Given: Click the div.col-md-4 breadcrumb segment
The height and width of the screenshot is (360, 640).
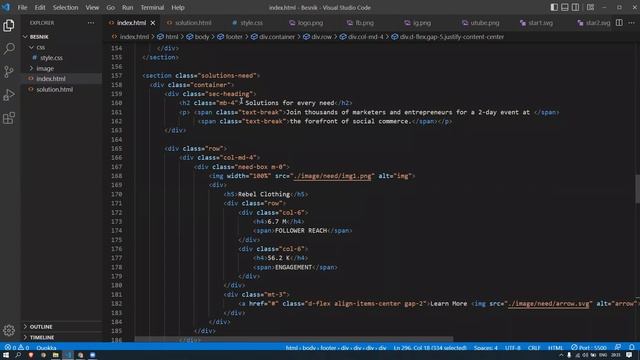Looking at the screenshot, I should click(362, 37).
